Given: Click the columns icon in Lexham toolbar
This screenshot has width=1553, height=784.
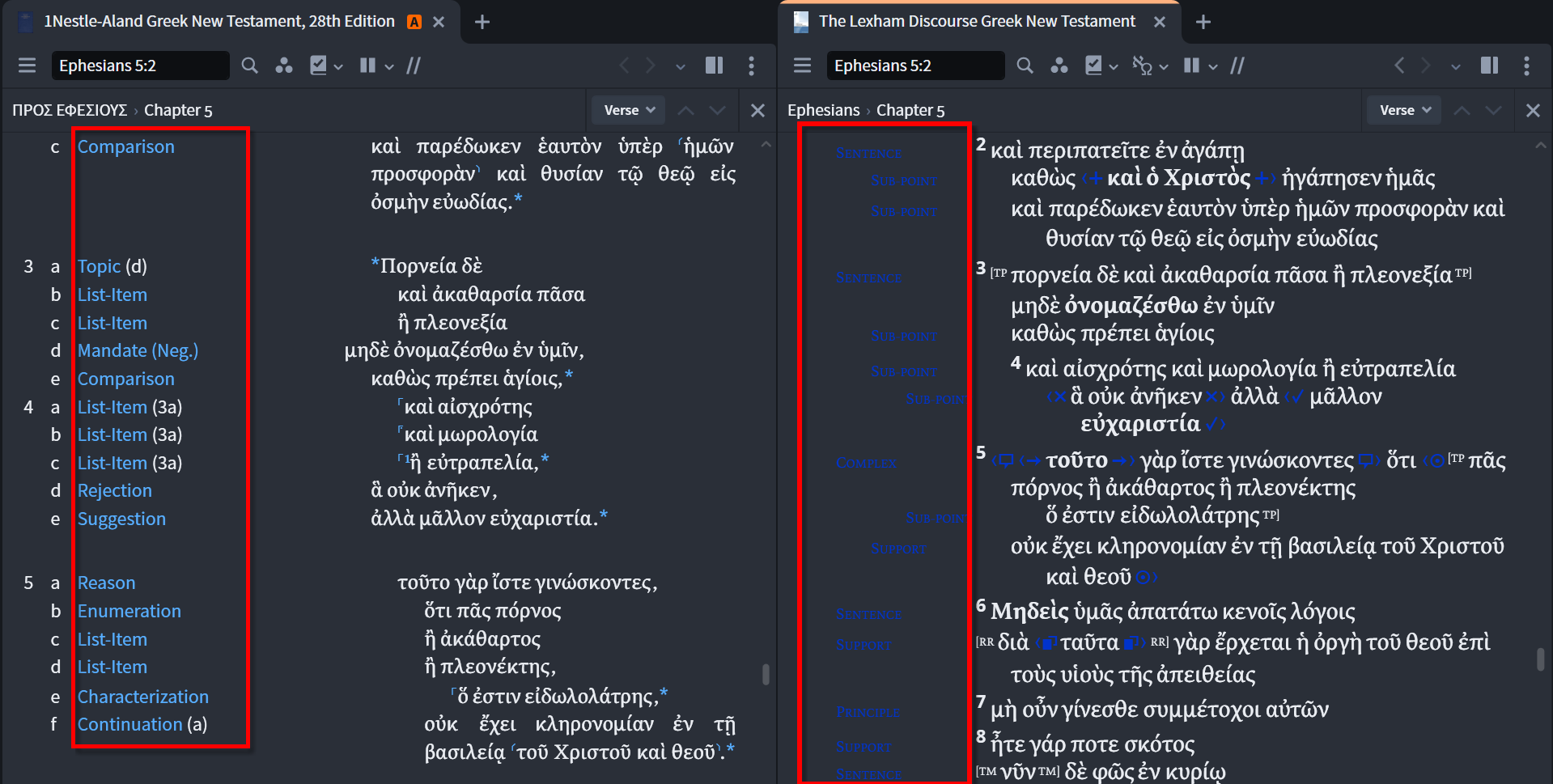Looking at the screenshot, I should (1191, 66).
